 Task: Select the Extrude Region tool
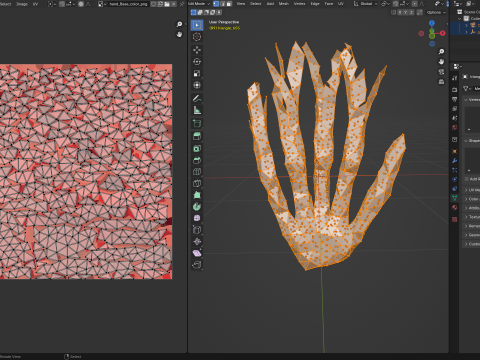pyautogui.click(x=197, y=136)
